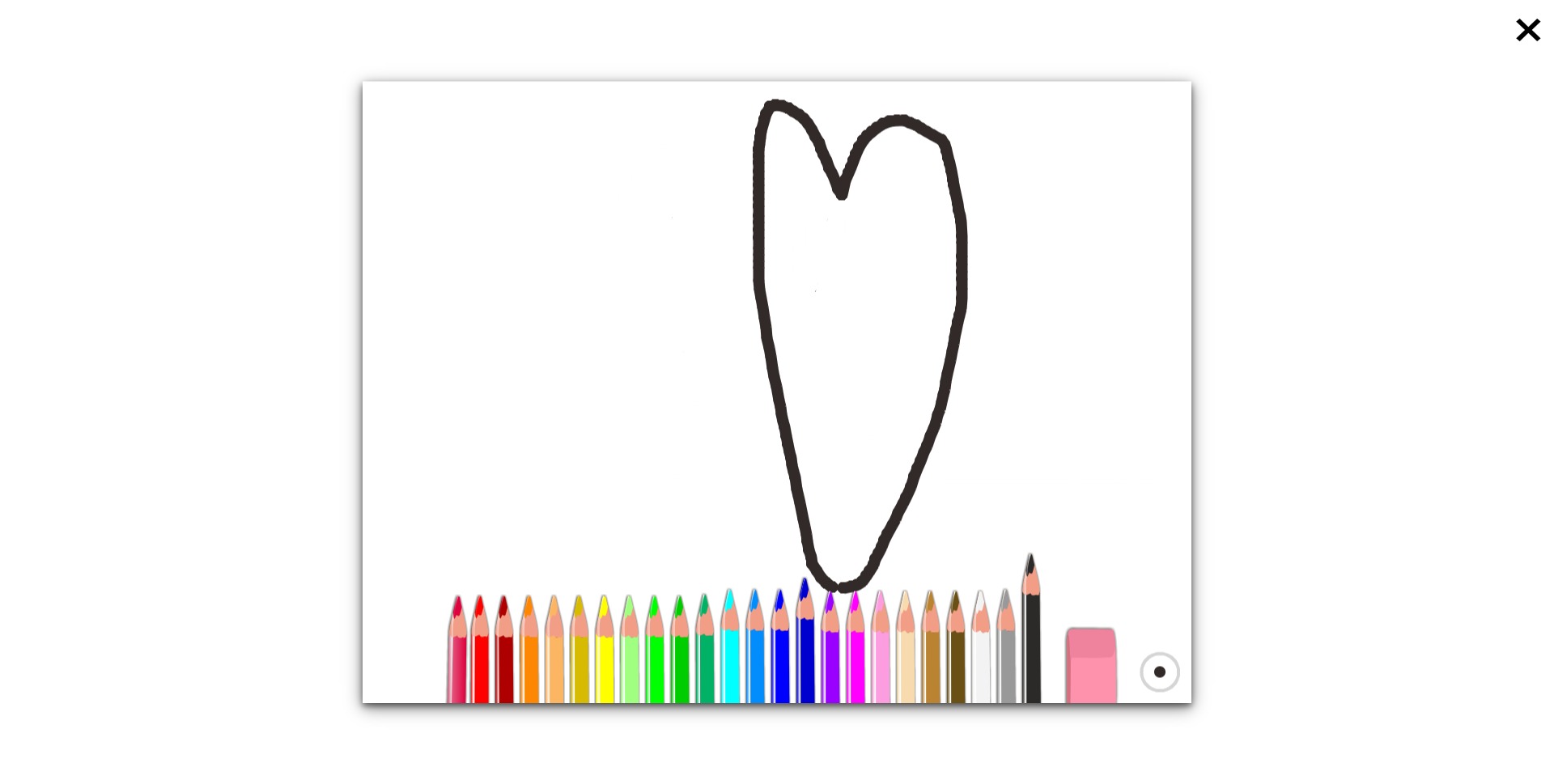Select the light green pencil
Screen dimensions: 1554x784
(630, 650)
